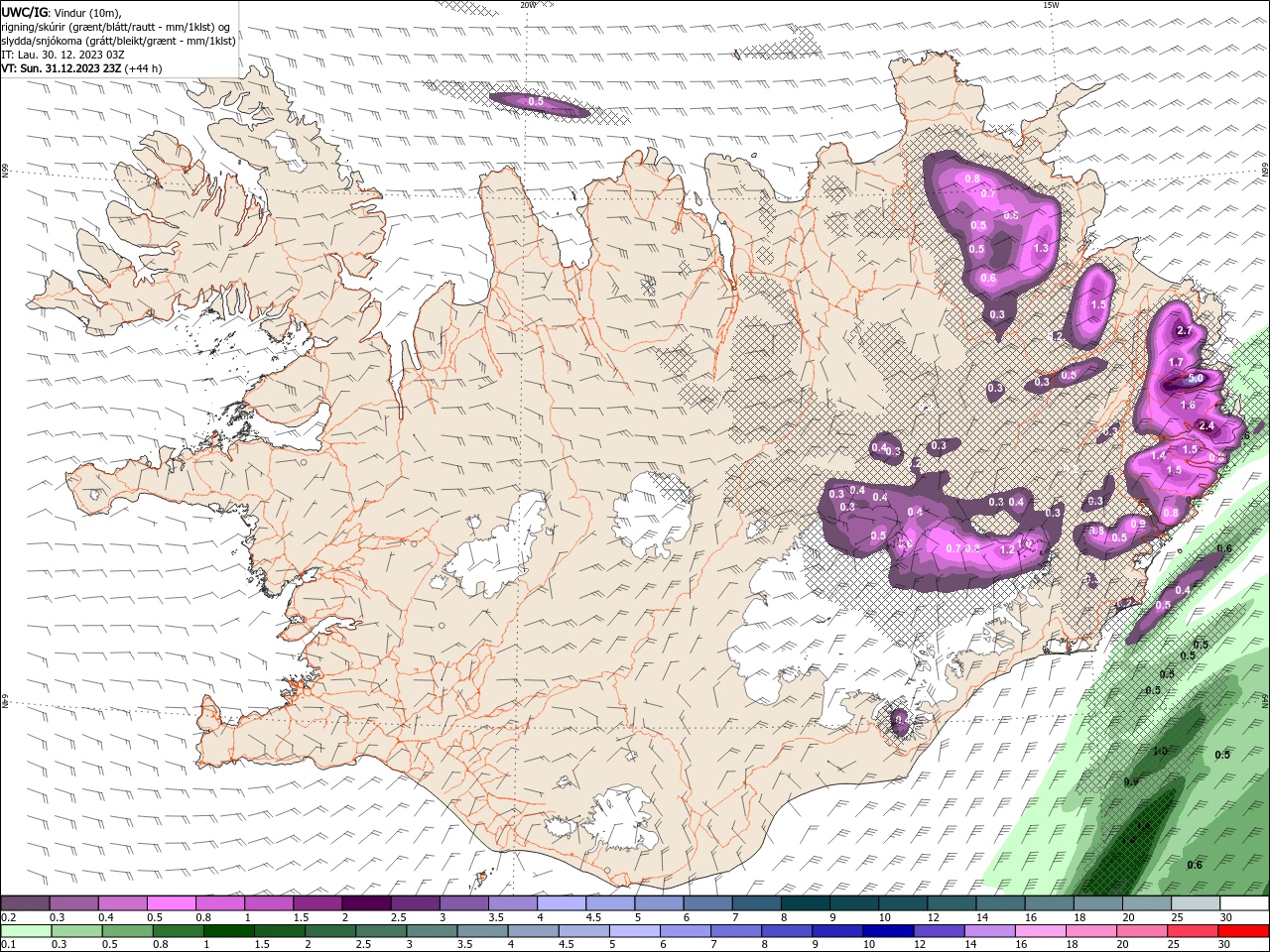Viewport: 1270px width, 952px height.
Task: Click the upper legend swatch starting at 1.5
Action: [x=317, y=902]
